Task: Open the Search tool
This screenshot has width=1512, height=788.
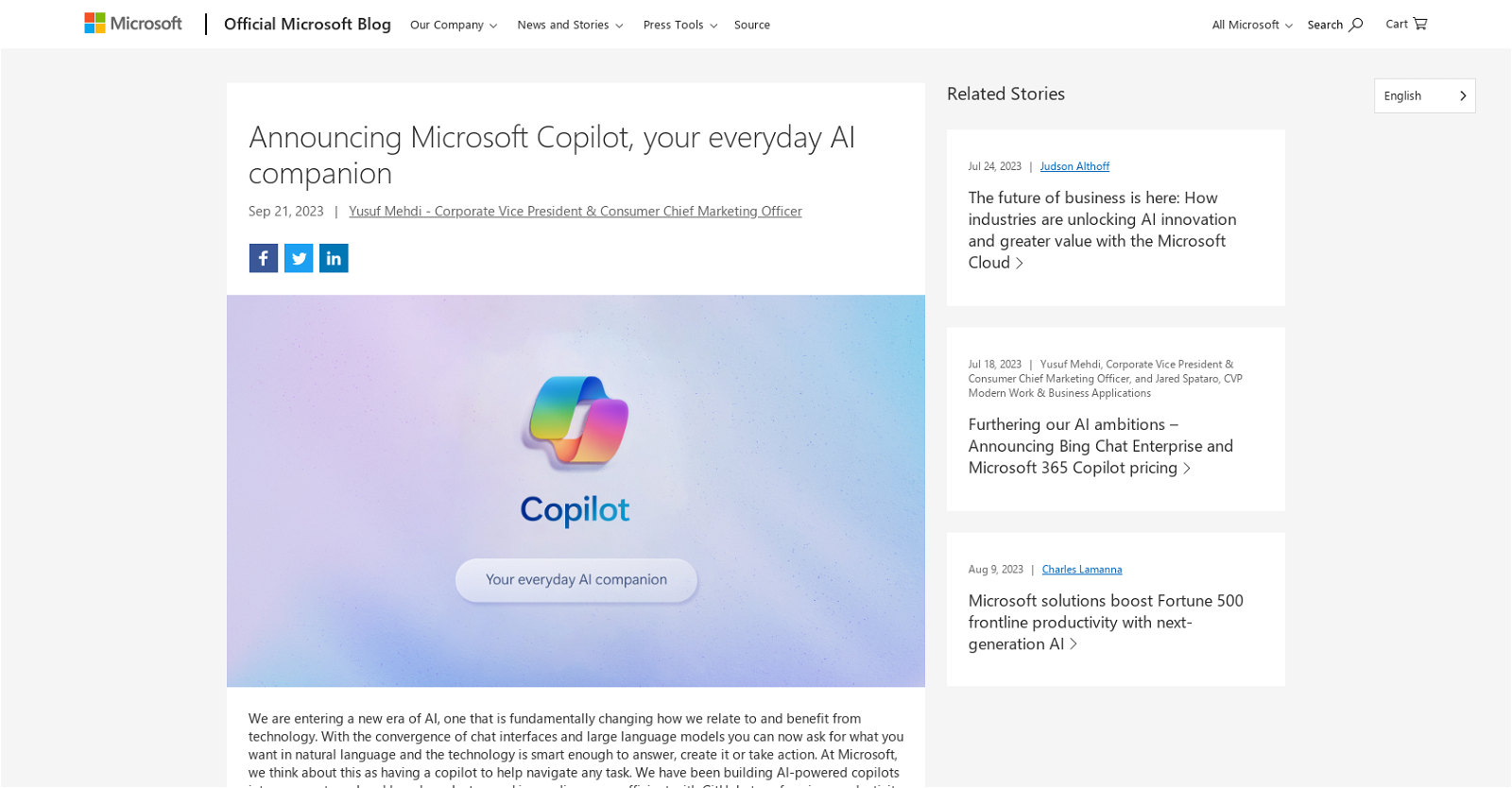Action: tap(1333, 24)
